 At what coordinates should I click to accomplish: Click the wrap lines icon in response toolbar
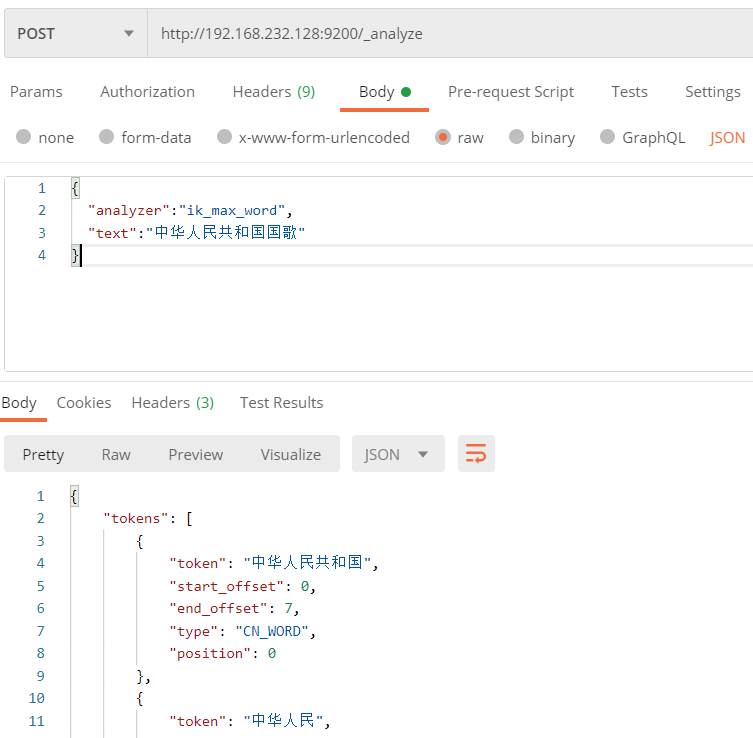(476, 454)
